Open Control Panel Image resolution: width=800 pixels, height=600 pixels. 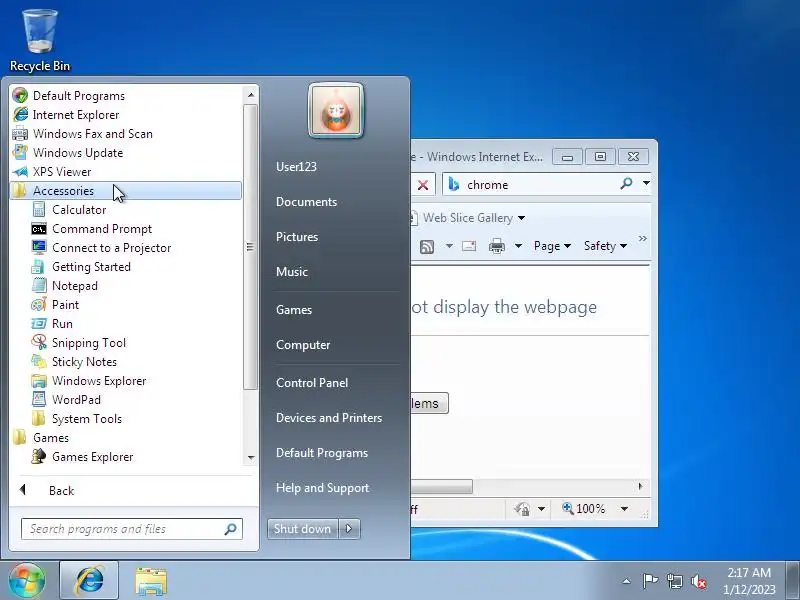pos(312,383)
